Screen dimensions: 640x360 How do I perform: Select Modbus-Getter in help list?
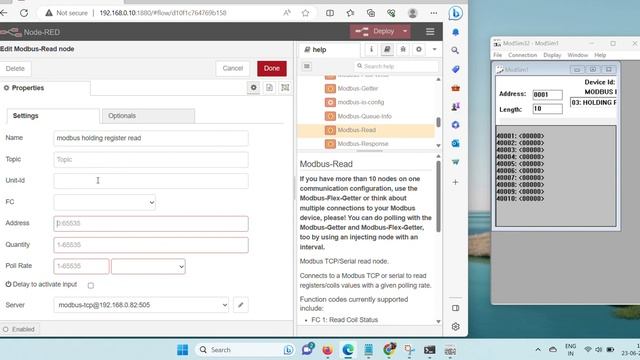pyautogui.click(x=358, y=89)
